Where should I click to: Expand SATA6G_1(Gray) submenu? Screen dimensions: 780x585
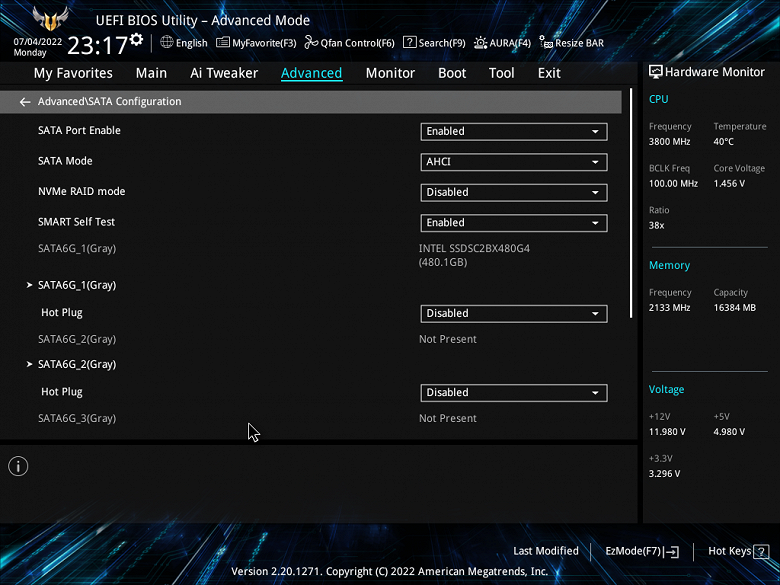(x=77, y=285)
